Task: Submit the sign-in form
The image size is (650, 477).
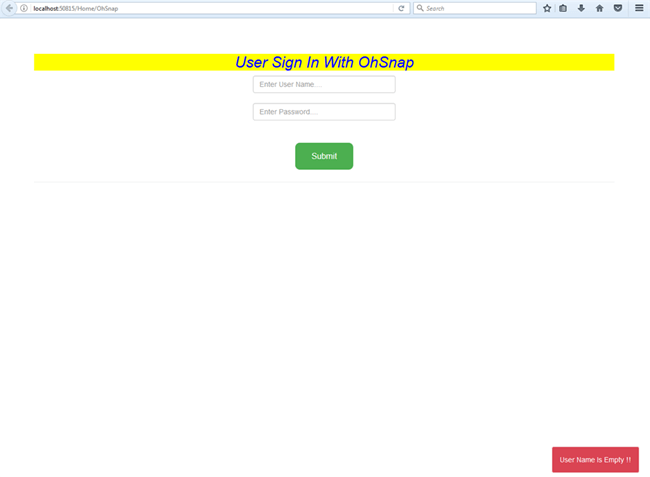Action: click(324, 156)
